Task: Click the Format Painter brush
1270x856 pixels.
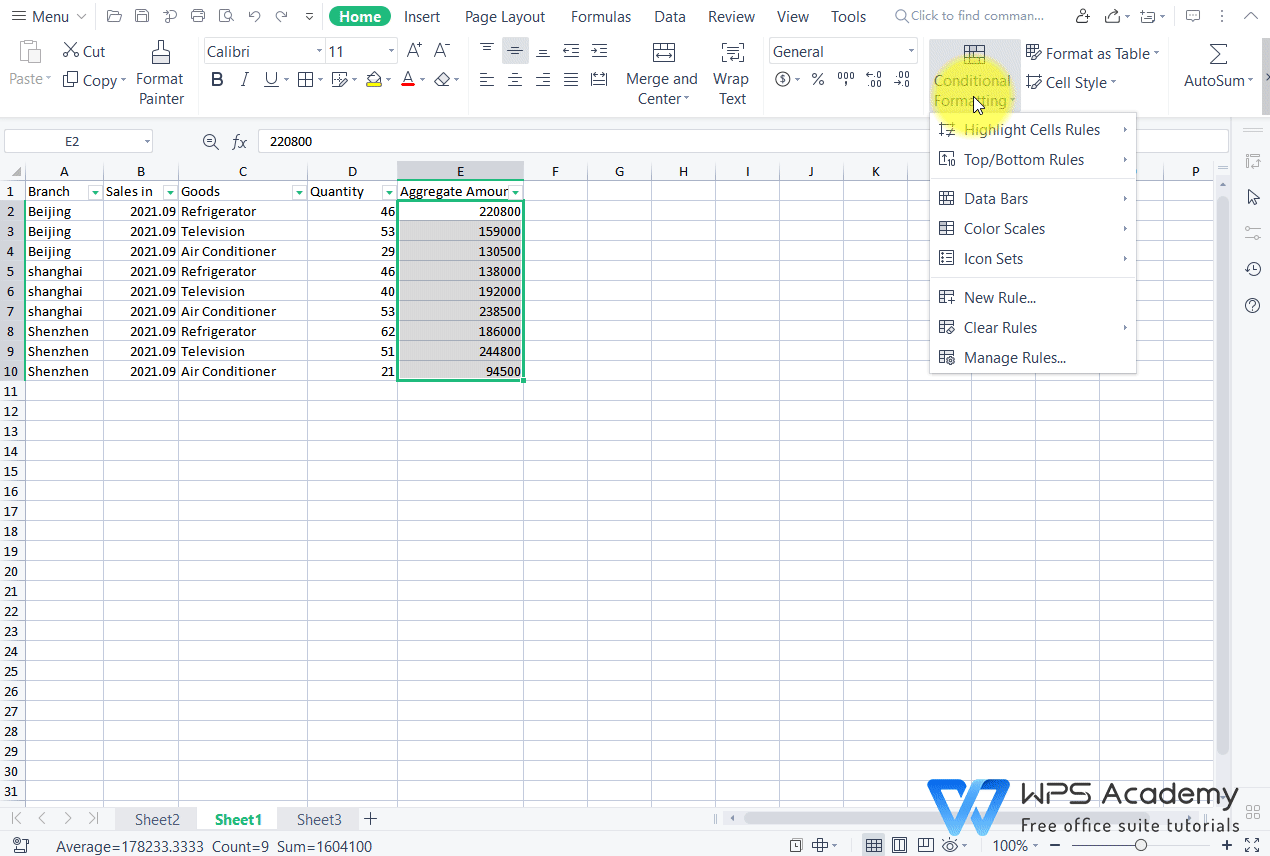Action: (161, 73)
